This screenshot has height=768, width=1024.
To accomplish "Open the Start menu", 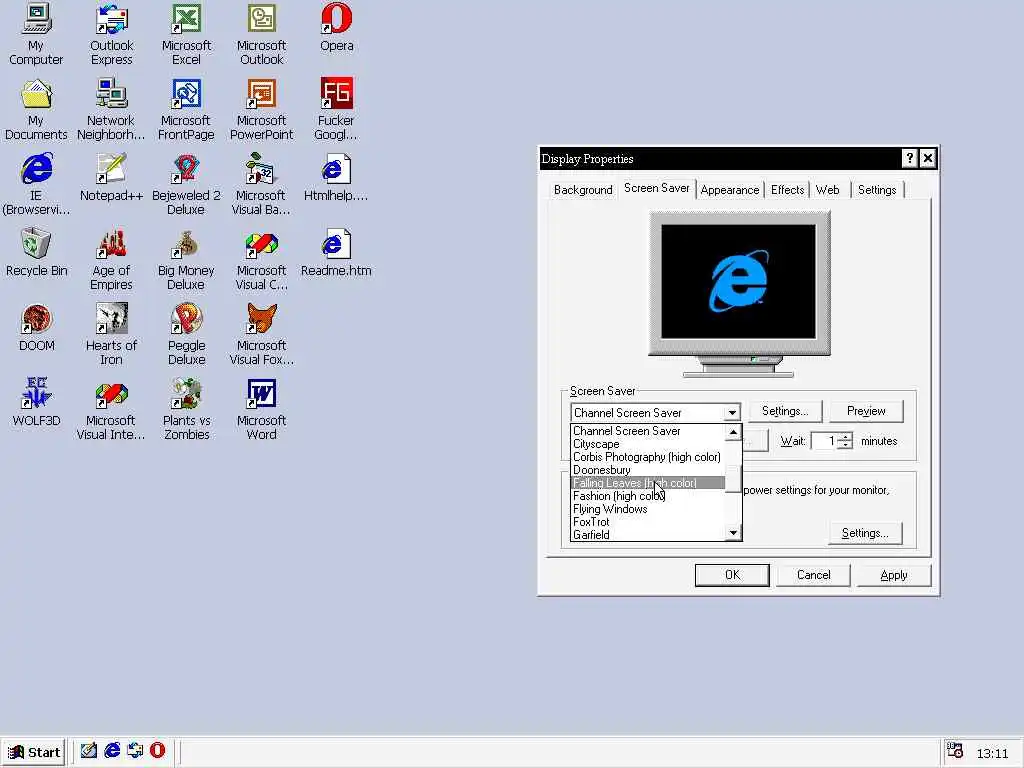I will click(33, 752).
